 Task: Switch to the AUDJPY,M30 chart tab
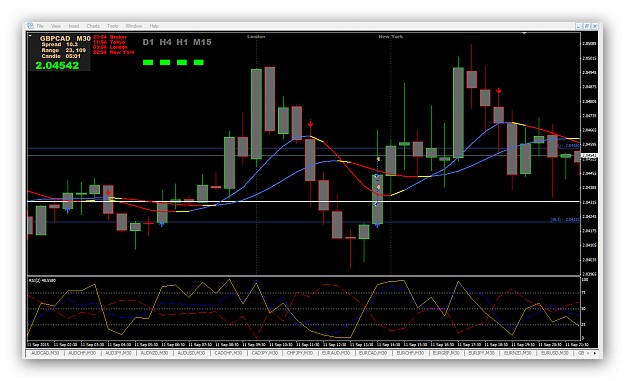click(118, 353)
